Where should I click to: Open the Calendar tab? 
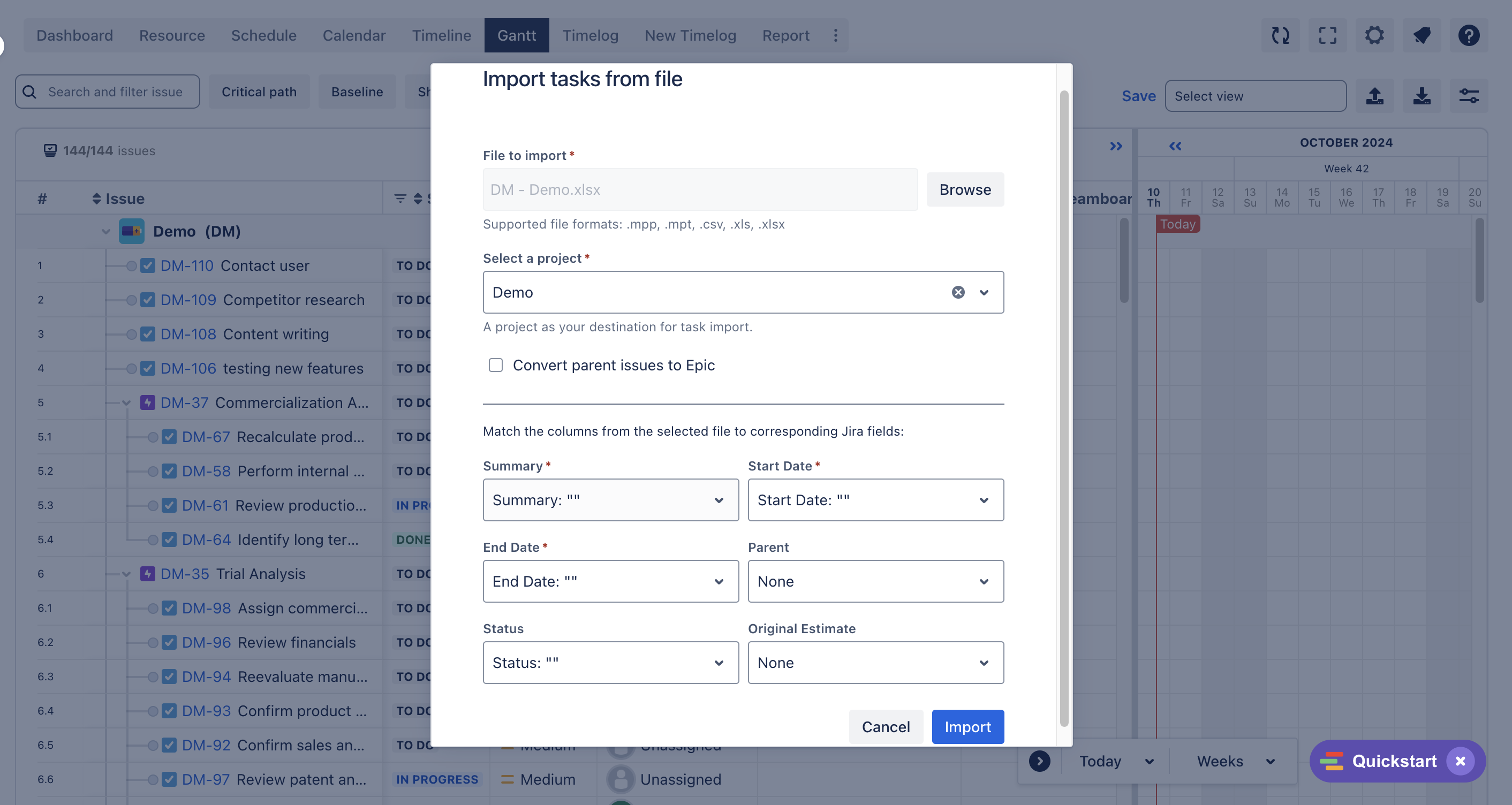[354, 35]
